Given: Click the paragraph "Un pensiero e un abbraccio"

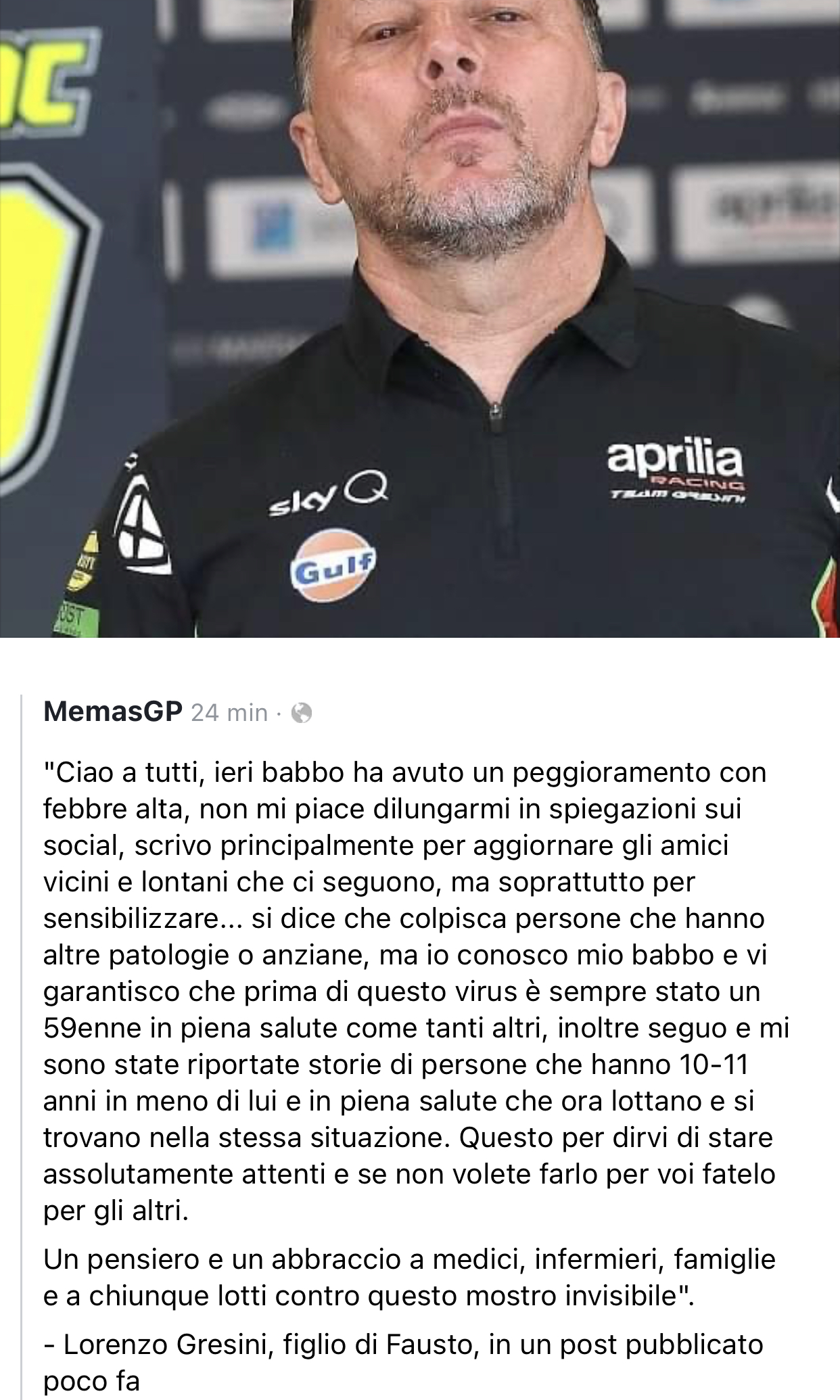Looking at the screenshot, I should click(x=409, y=1278).
